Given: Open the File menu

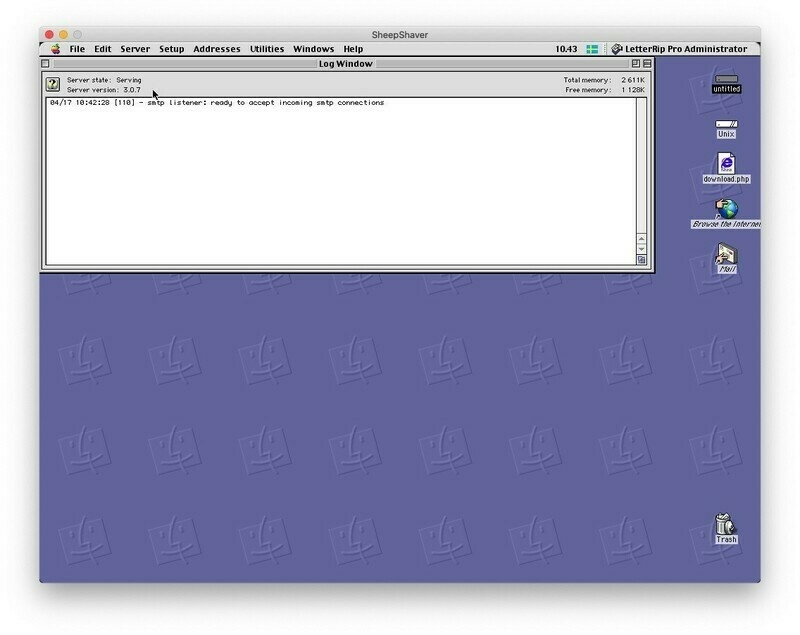Looking at the screenshot, I should click(x=77, y=49).
